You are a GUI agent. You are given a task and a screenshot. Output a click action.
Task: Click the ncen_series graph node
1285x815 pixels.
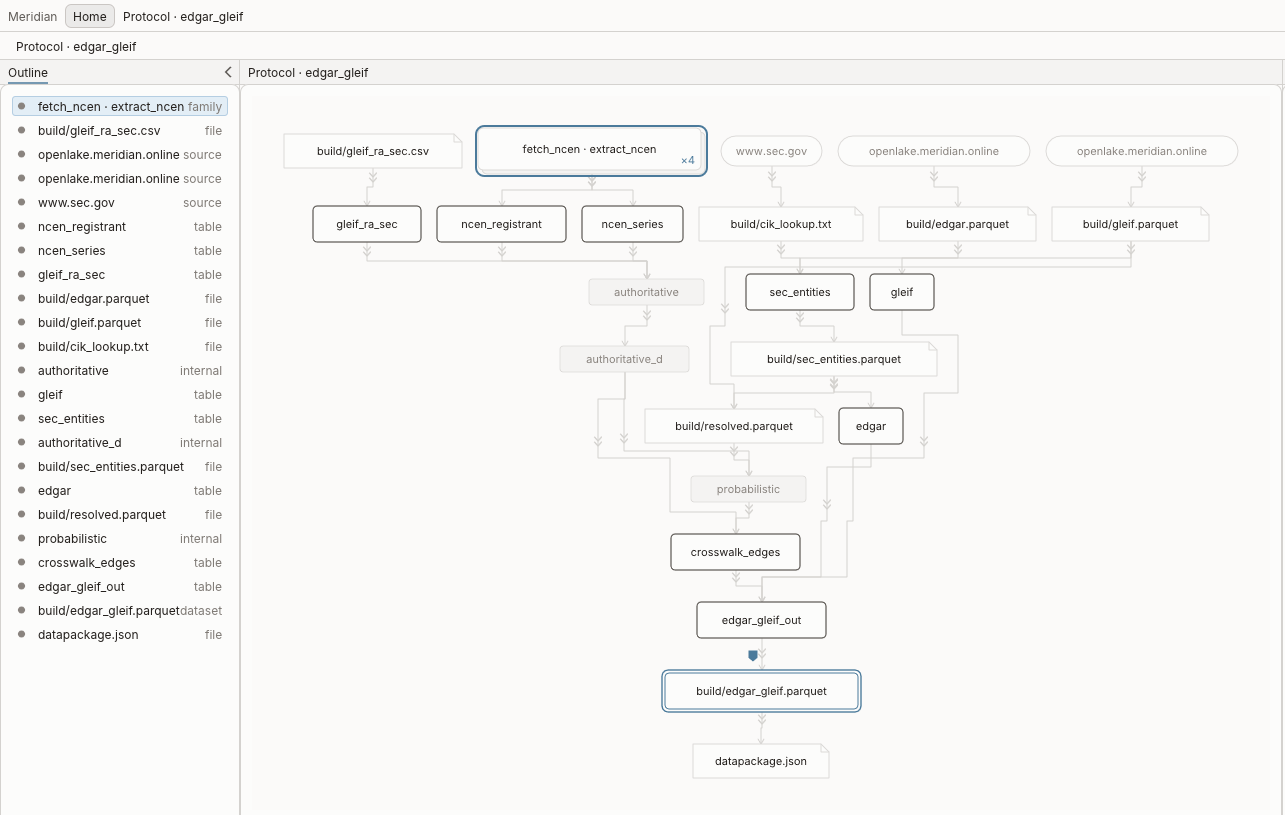click(x=632, y=224)
